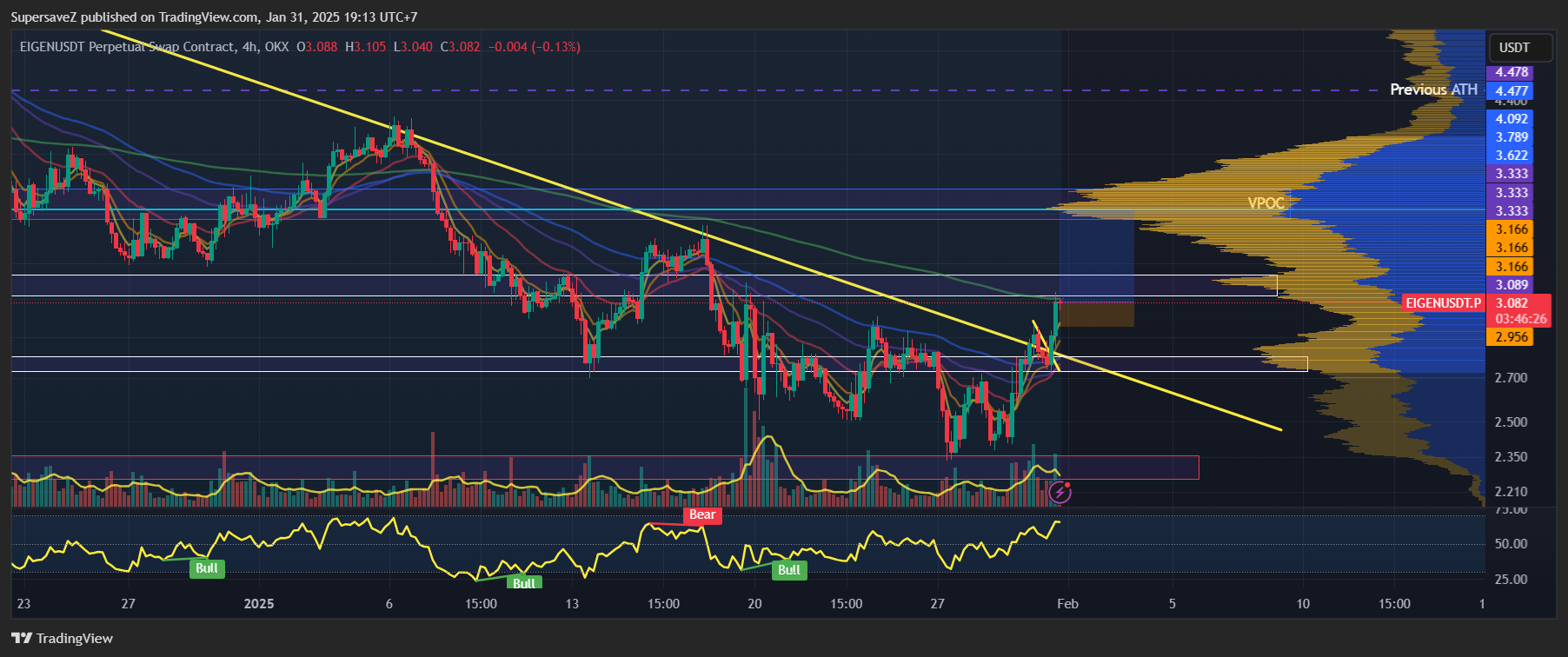Click the 4.092 price label

point(1511,119)
